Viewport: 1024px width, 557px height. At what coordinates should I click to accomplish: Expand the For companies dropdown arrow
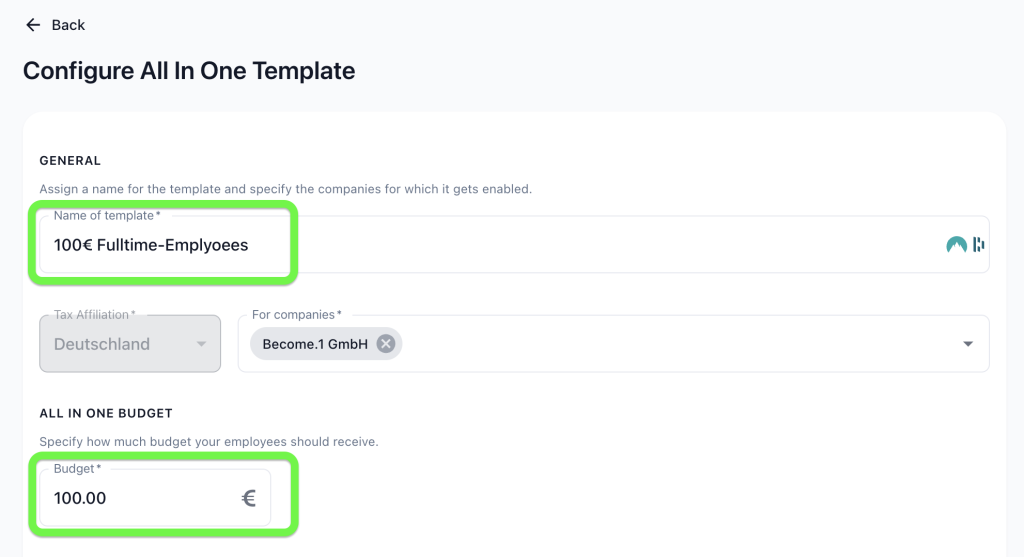(968, 343)
